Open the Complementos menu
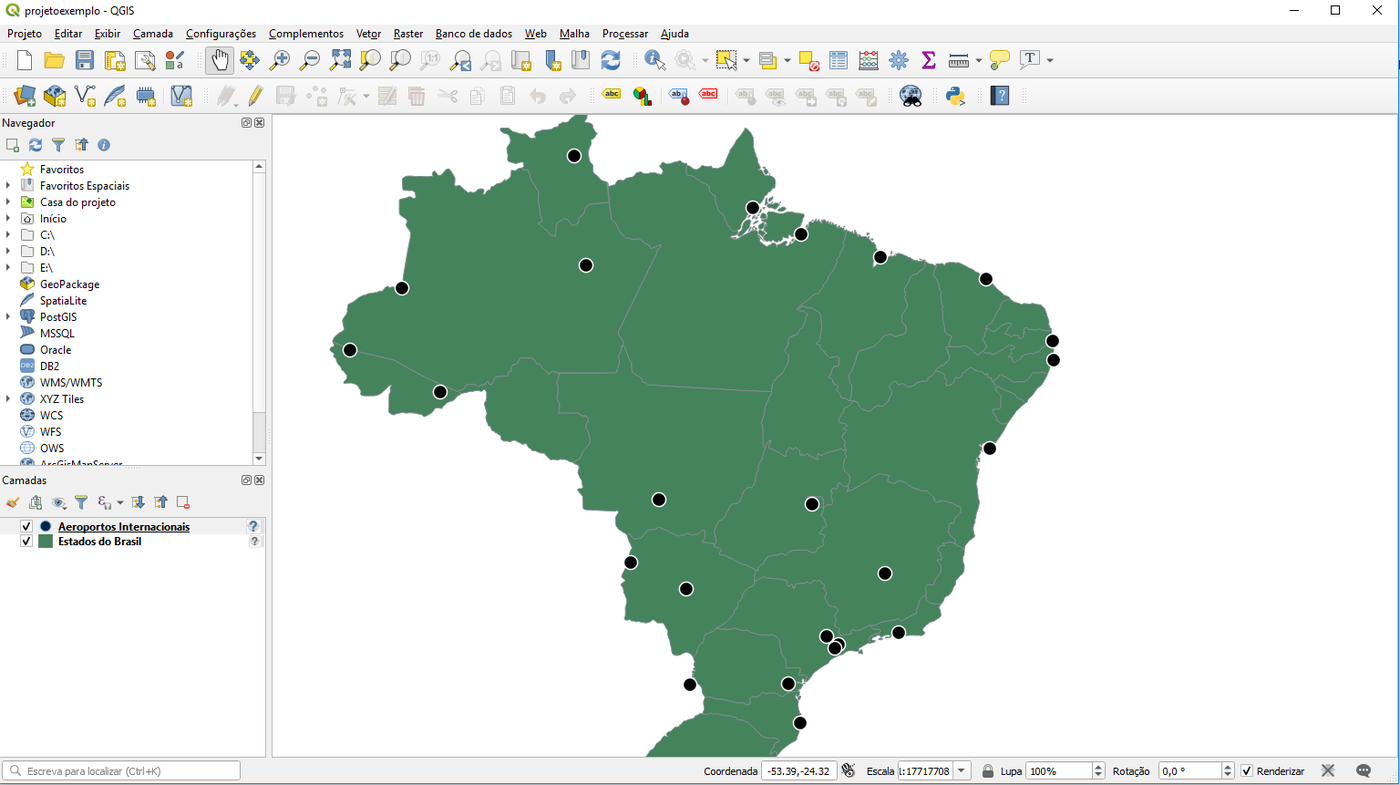 coord(306,34)
